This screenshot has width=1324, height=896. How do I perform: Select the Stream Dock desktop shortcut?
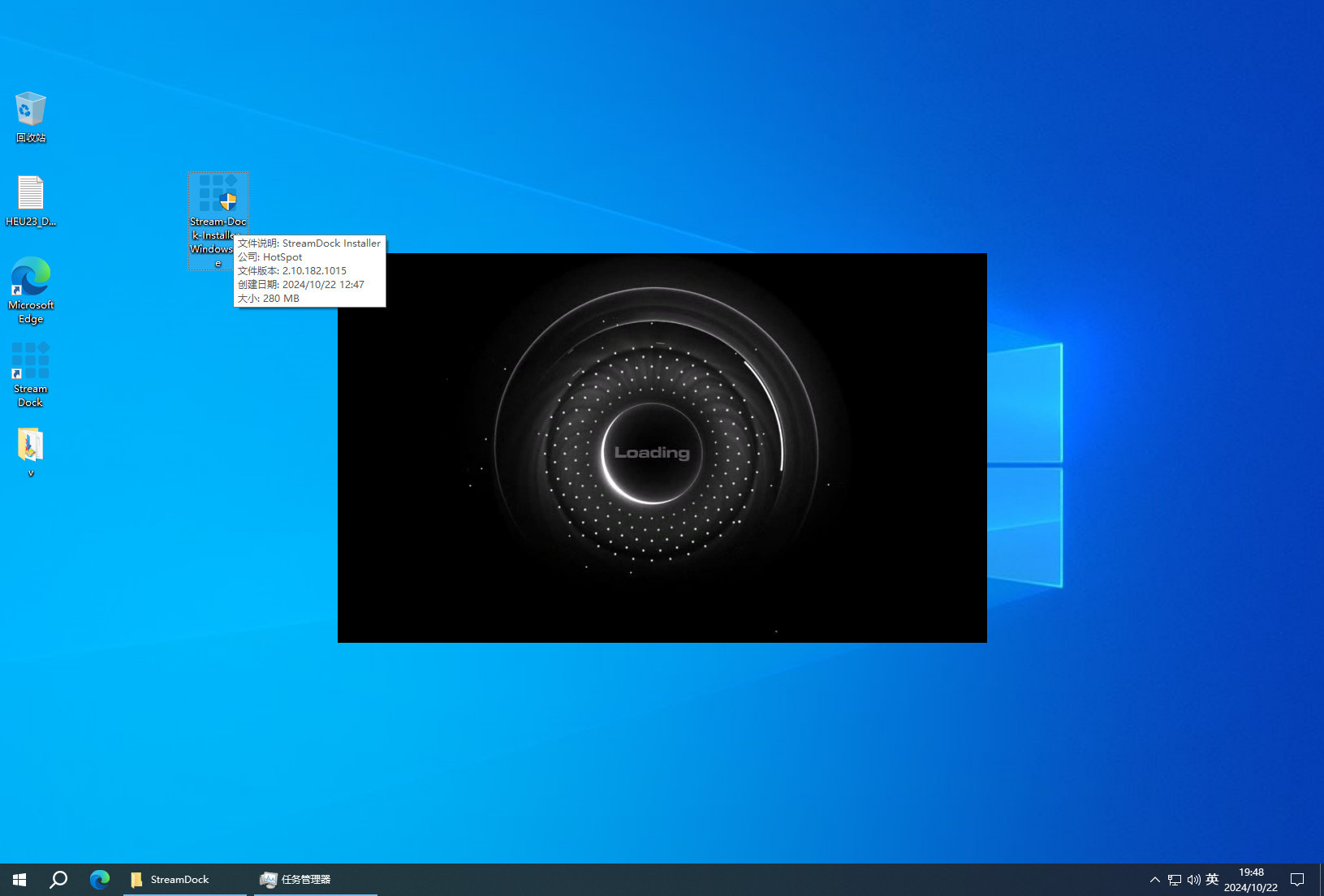[31, 374]
